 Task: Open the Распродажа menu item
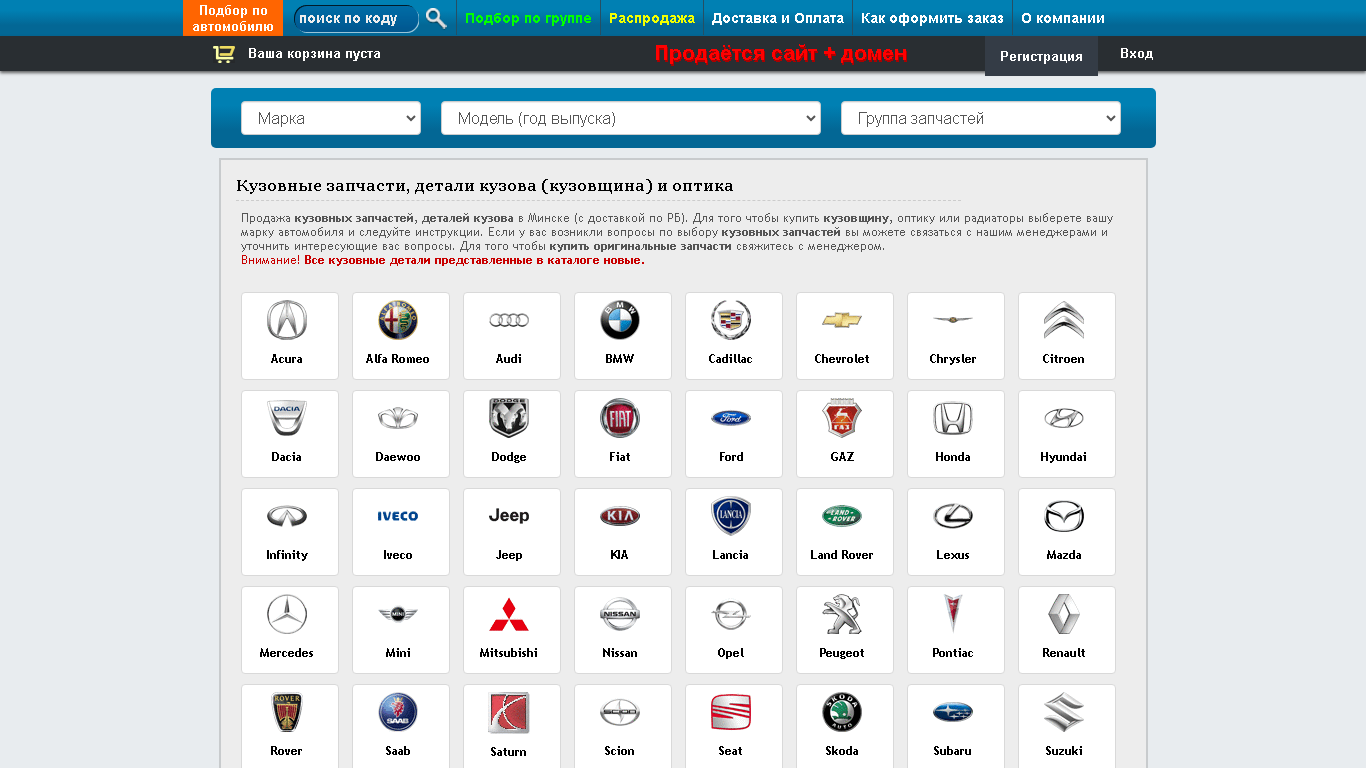652,18
